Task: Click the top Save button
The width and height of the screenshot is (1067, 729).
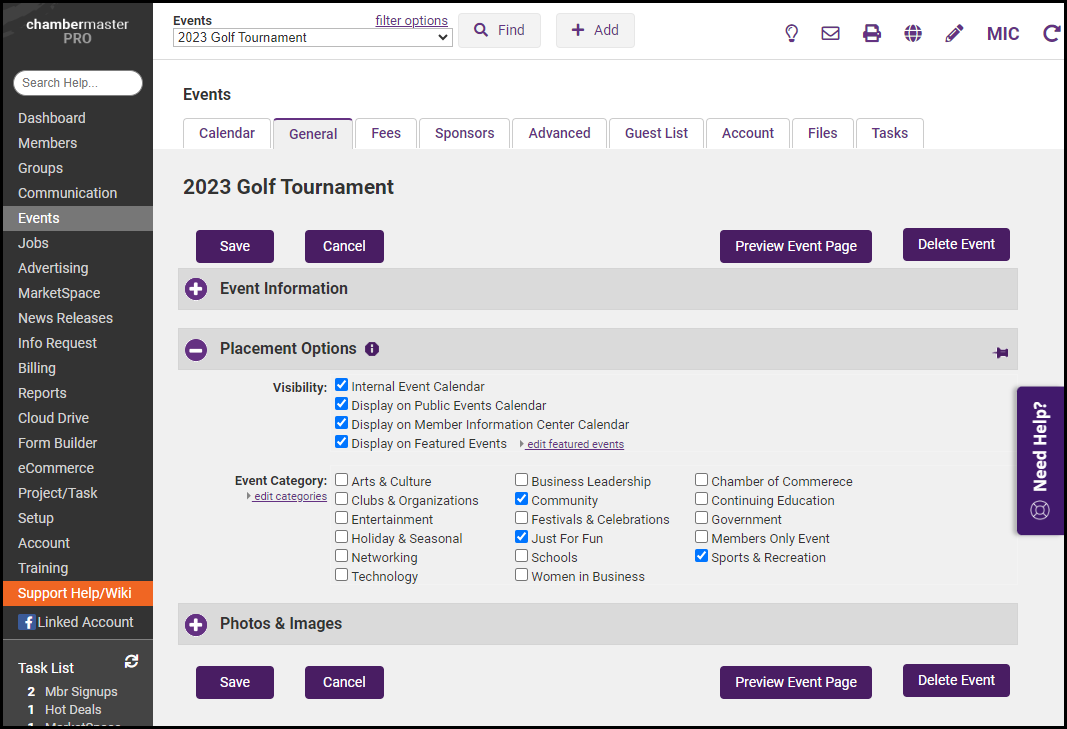Action: pyautogui.click(x=235, y=246)
